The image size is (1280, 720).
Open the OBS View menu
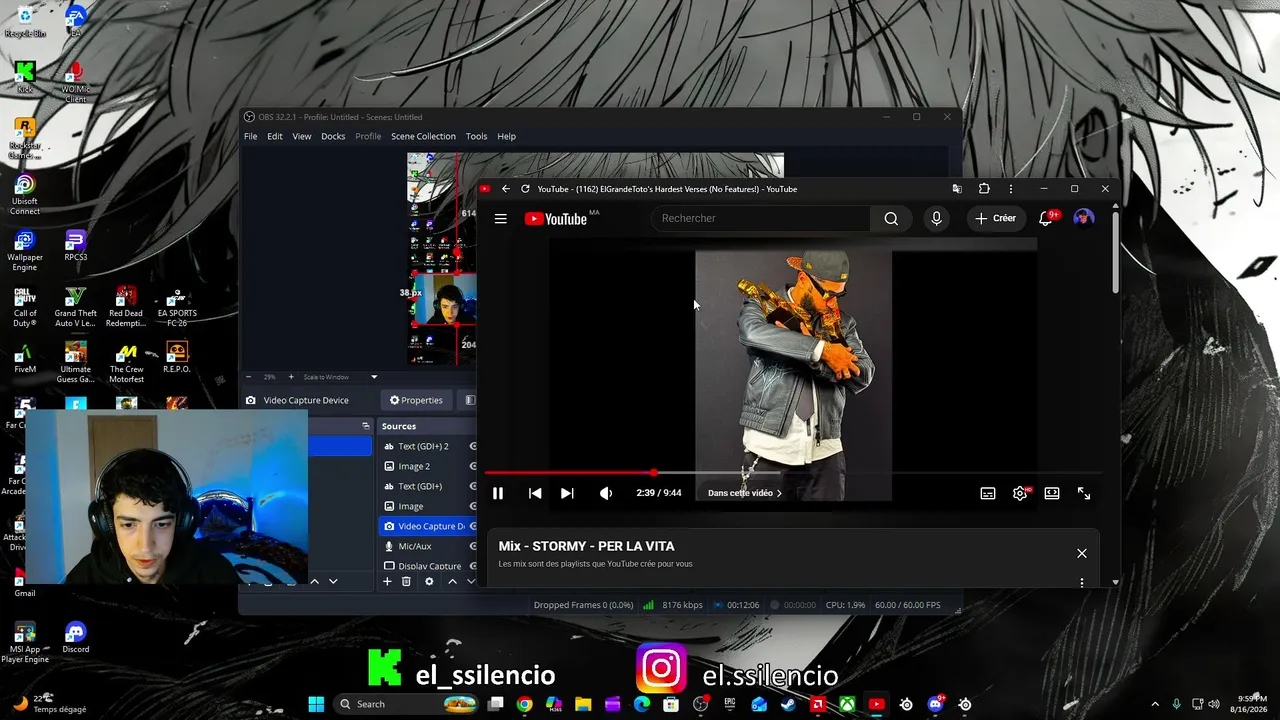pos(302,136)
